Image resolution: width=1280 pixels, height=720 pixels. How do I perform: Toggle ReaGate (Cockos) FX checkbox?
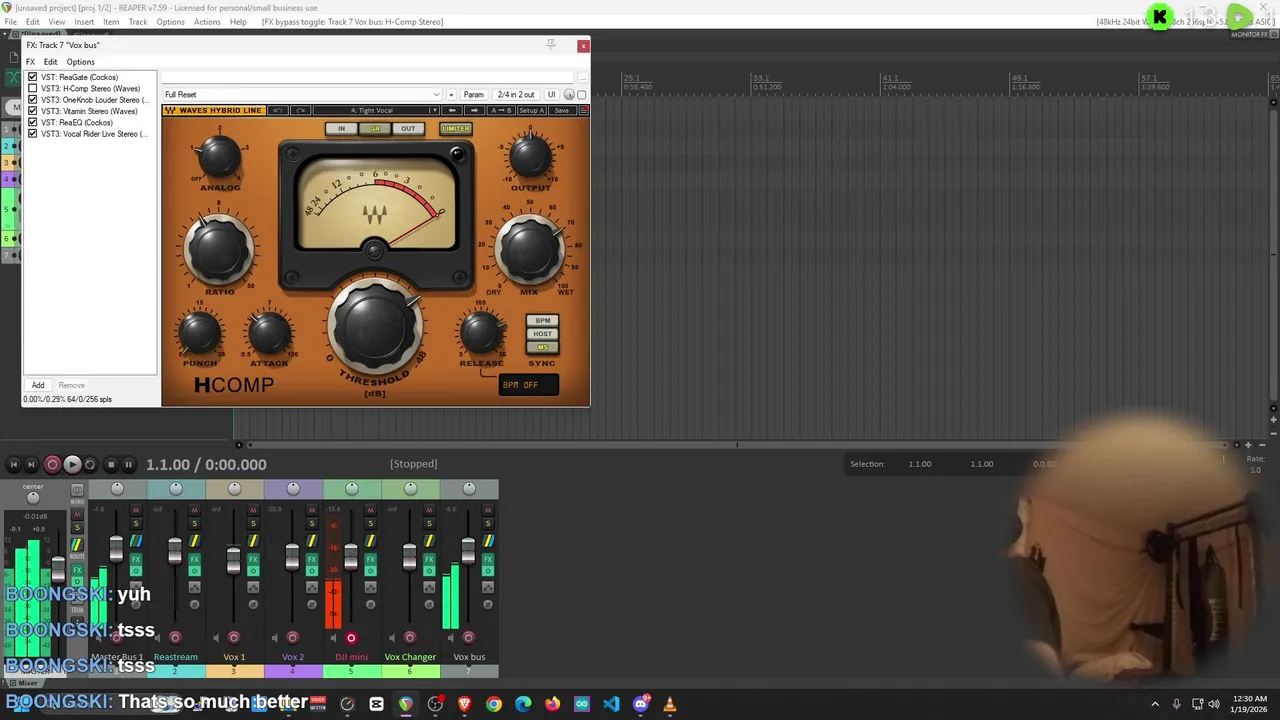coord(33,77)
